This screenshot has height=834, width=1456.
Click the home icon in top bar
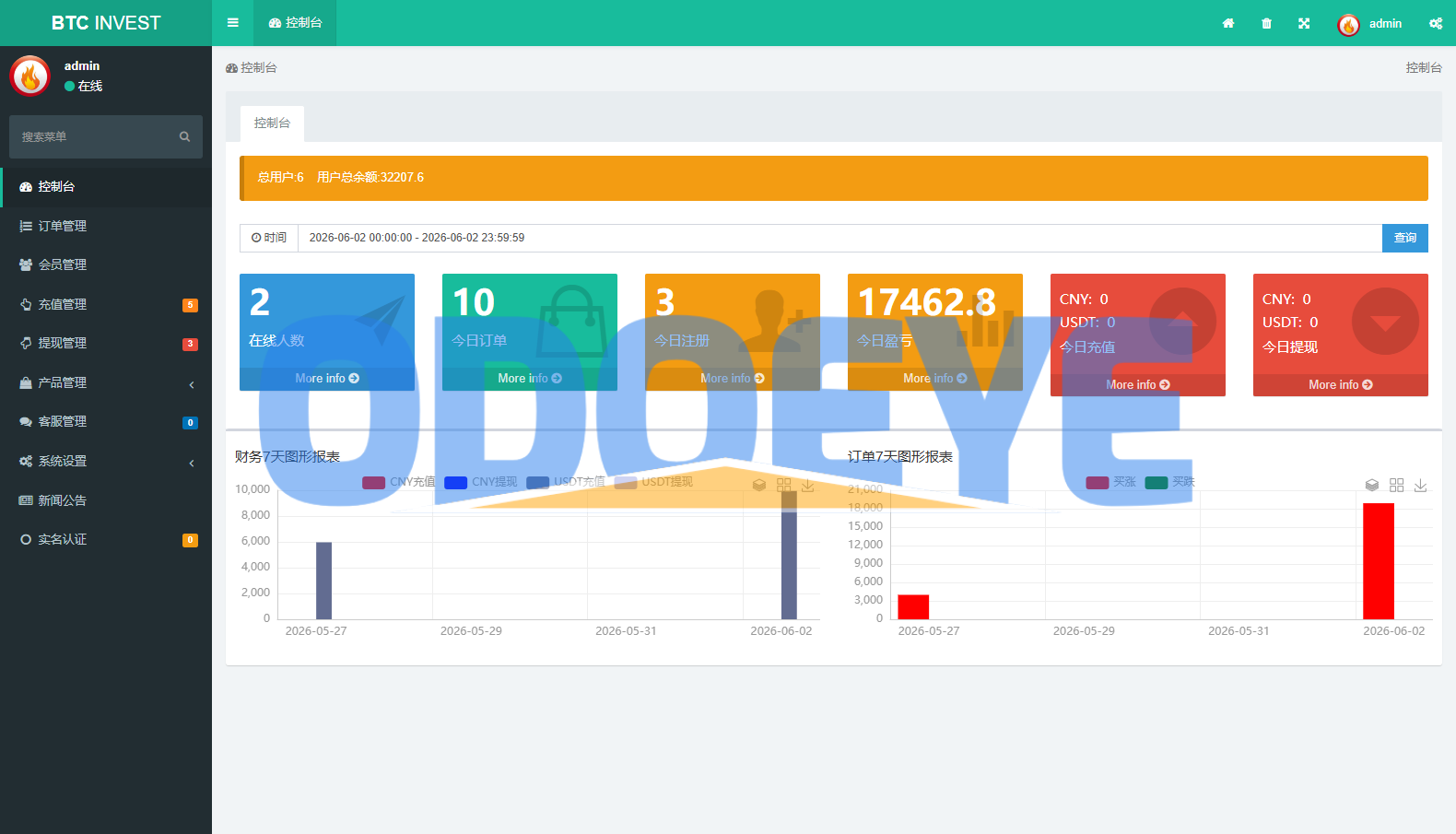[x=1228, y=23]
